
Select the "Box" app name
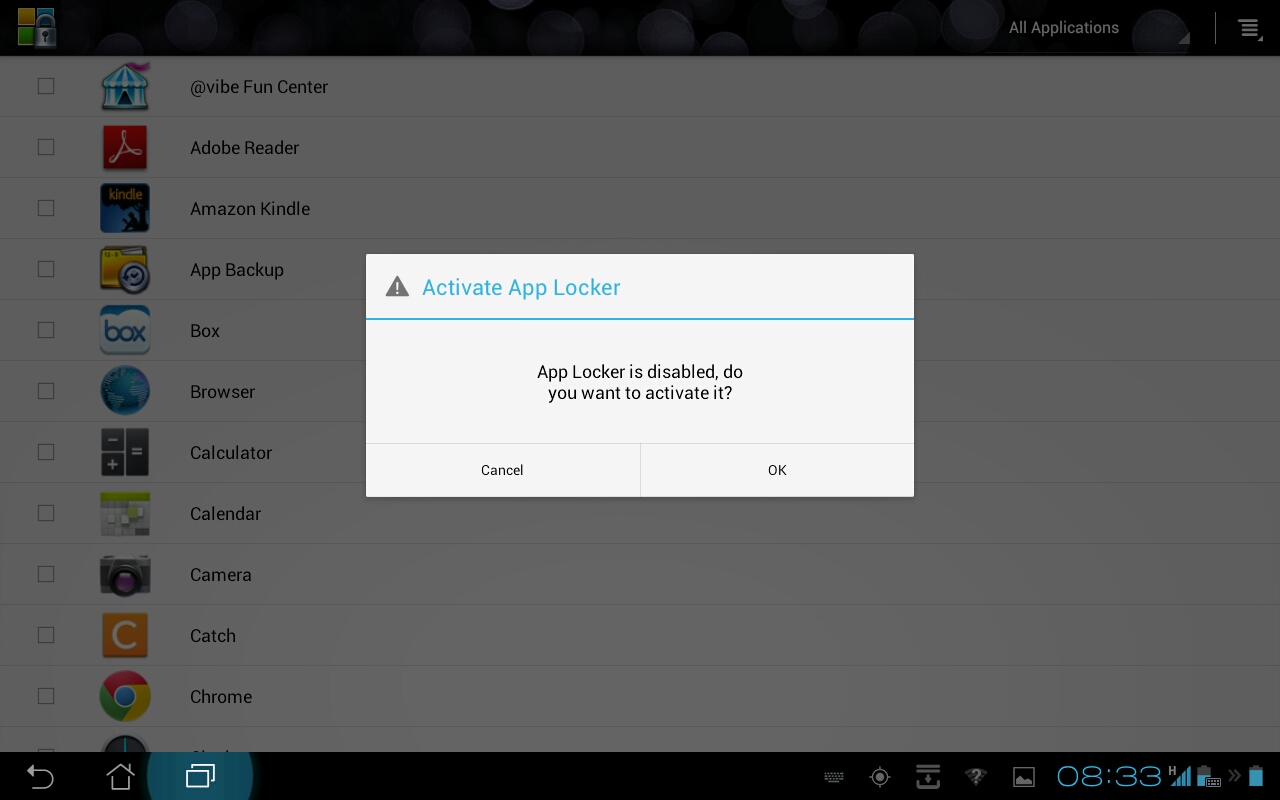[x=205, y=331]
